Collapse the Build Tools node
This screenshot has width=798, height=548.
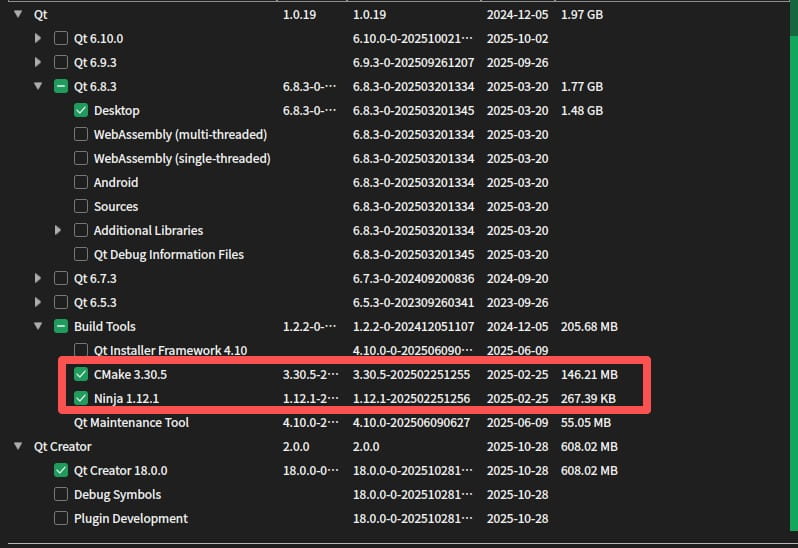(x=38, y=326)
